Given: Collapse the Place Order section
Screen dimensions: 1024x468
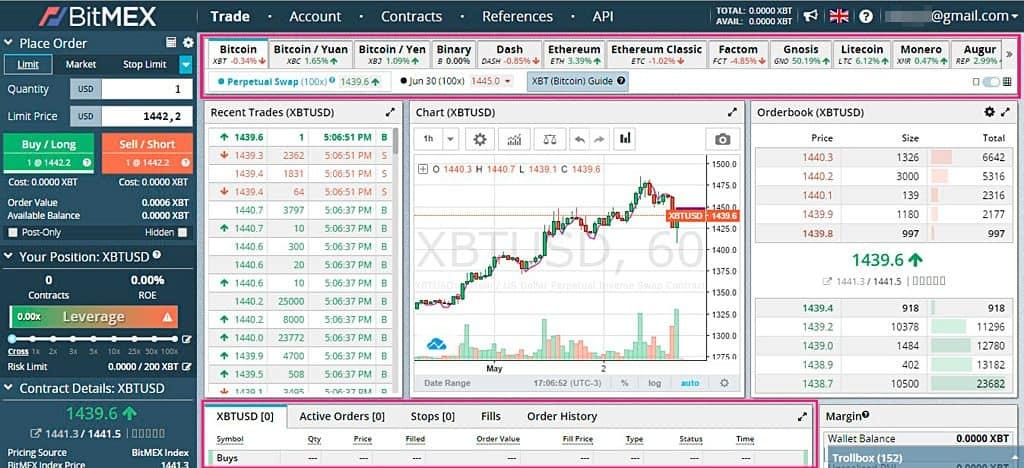Looking at the screenshot, I should (x=8, y=43).
